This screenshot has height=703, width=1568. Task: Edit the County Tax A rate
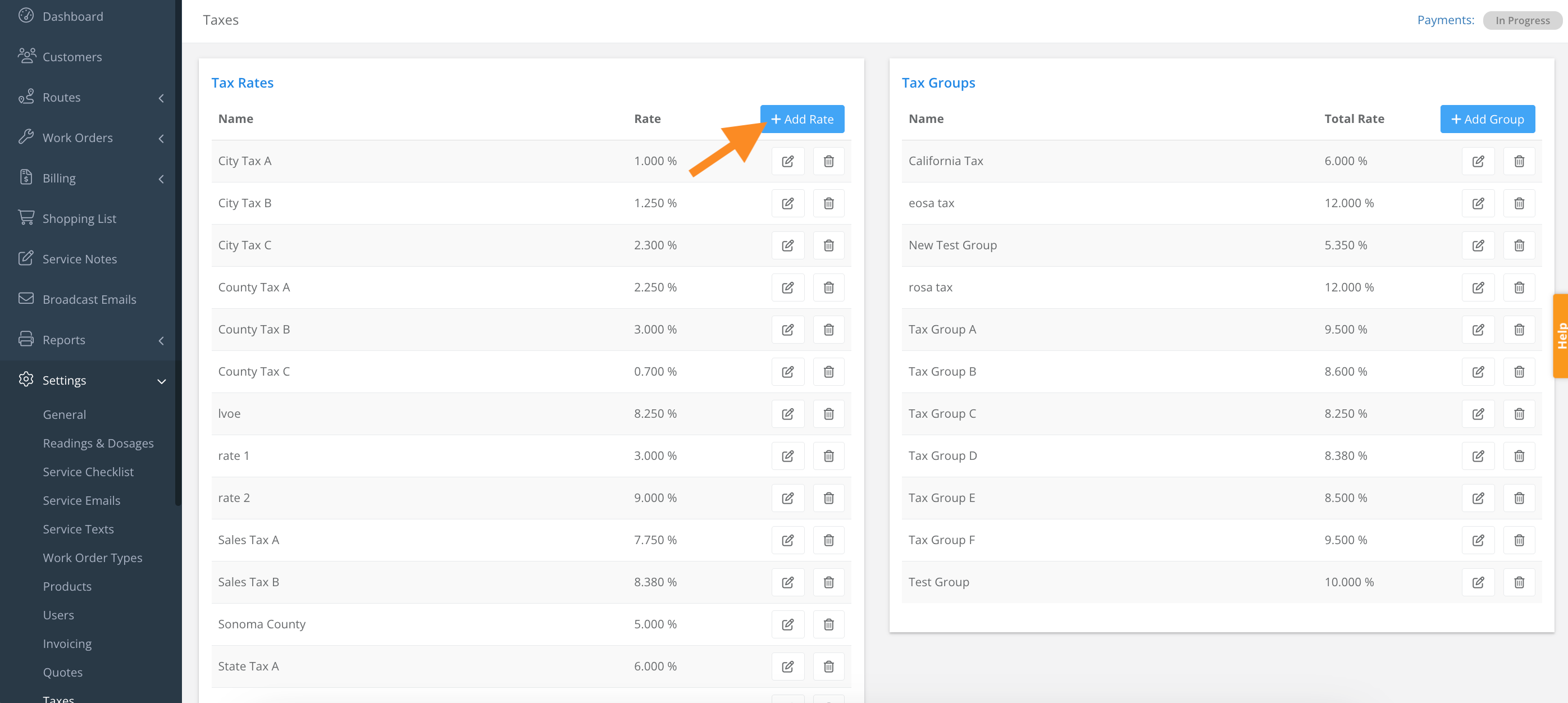(x=788, y=287)
